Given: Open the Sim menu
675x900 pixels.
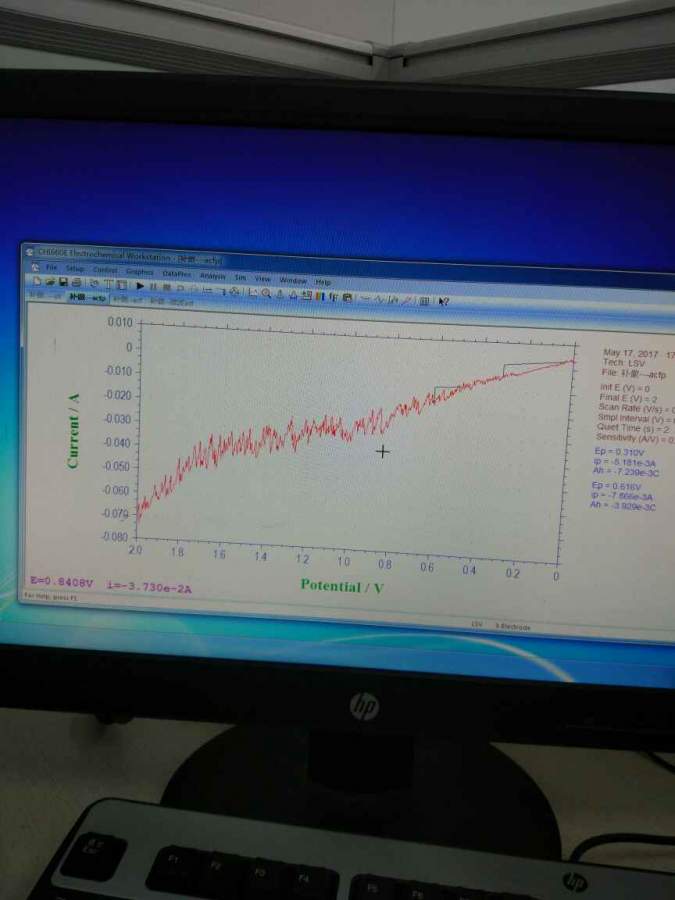Looking at the screenshot, I should [x=240, y=278].
